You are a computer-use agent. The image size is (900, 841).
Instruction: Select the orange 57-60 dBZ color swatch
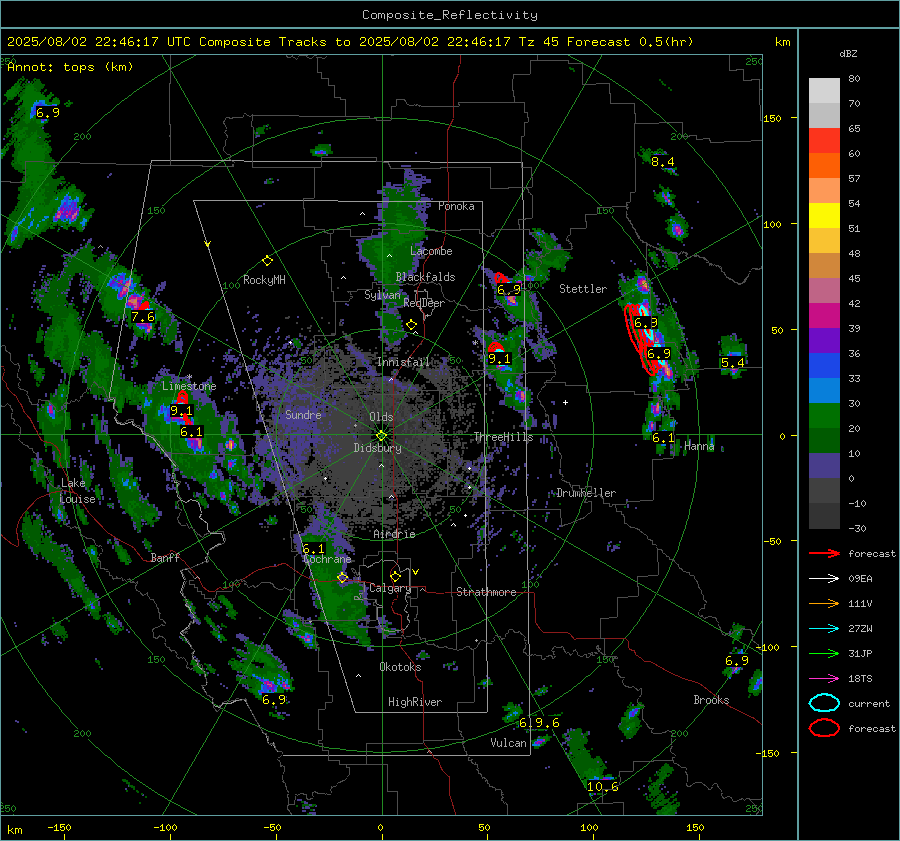pos(824,165)
